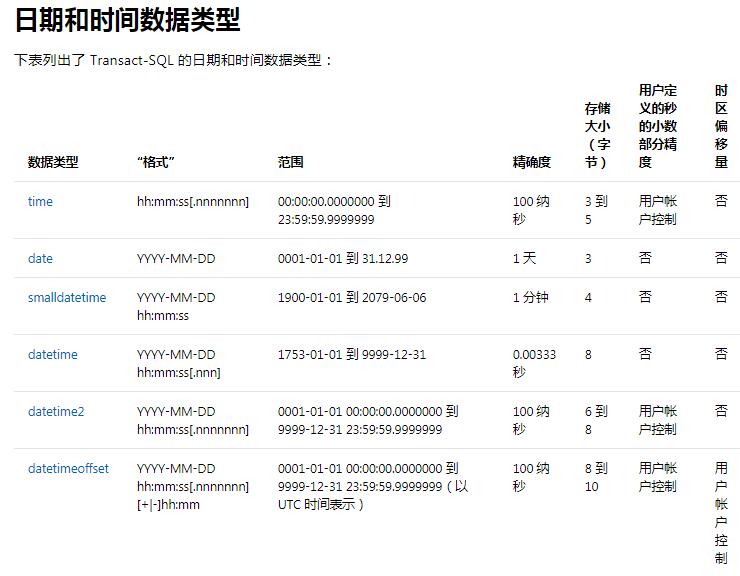Click storage size 6 到 8

click(596, 421)
